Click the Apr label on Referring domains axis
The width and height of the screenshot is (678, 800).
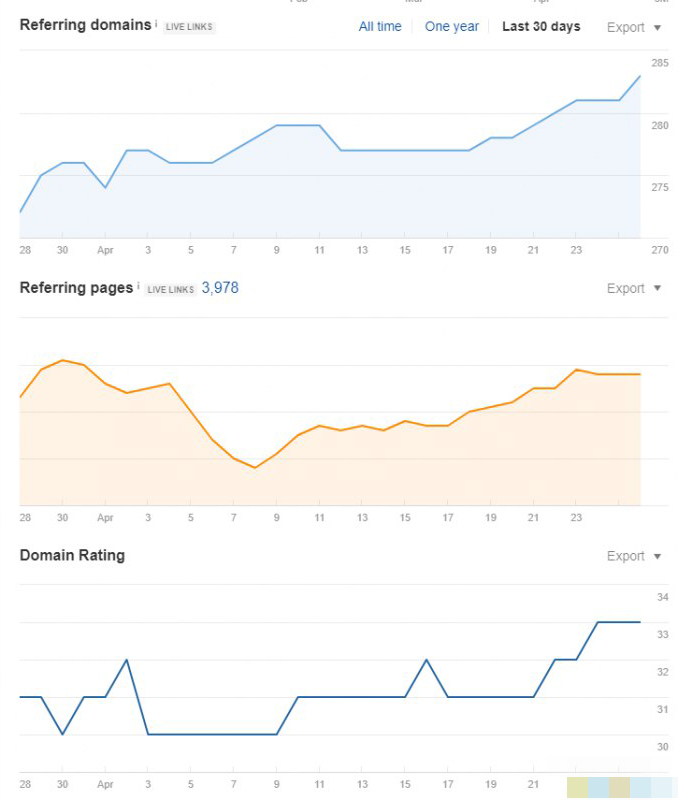tap(105, 250)
